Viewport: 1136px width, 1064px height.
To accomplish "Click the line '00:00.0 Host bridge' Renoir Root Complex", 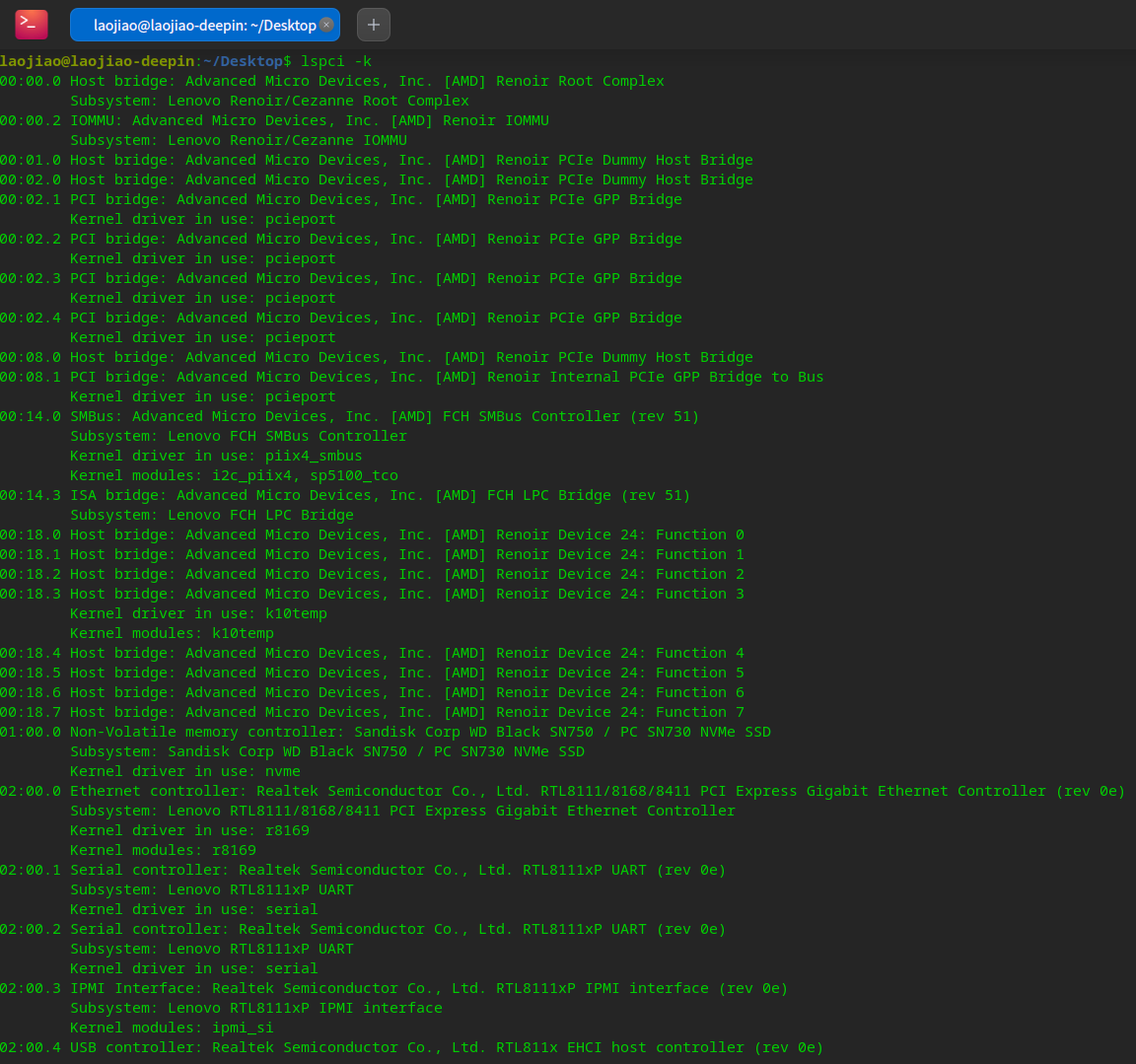I will 331,81.
